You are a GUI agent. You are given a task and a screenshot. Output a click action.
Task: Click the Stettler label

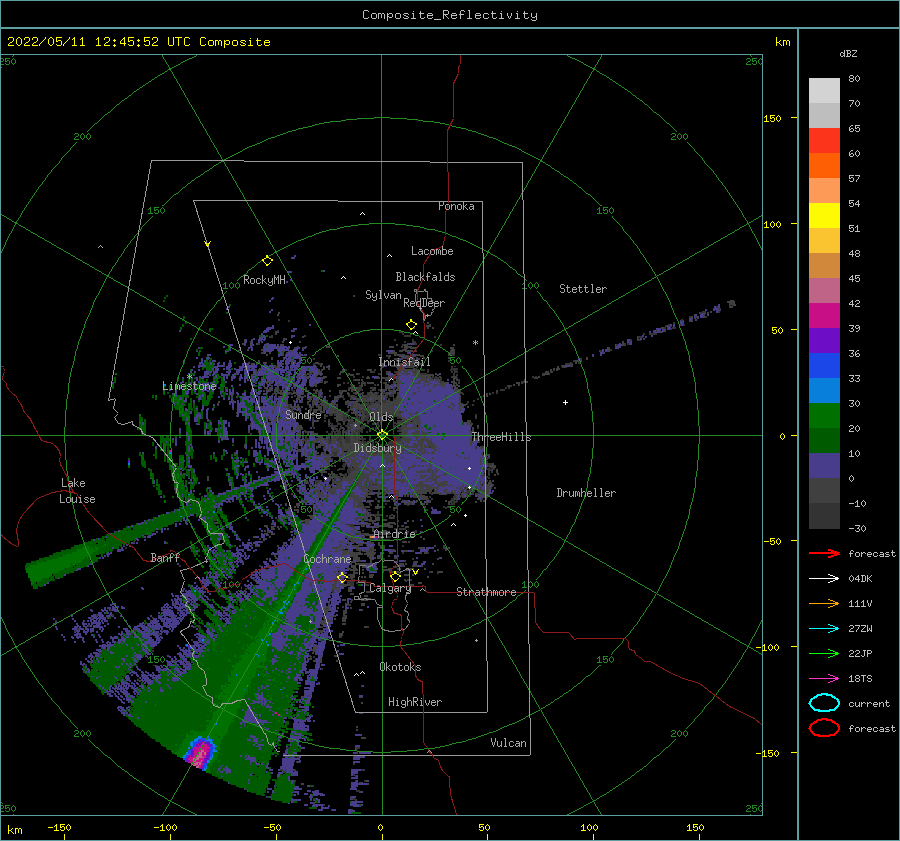[583, 289]
